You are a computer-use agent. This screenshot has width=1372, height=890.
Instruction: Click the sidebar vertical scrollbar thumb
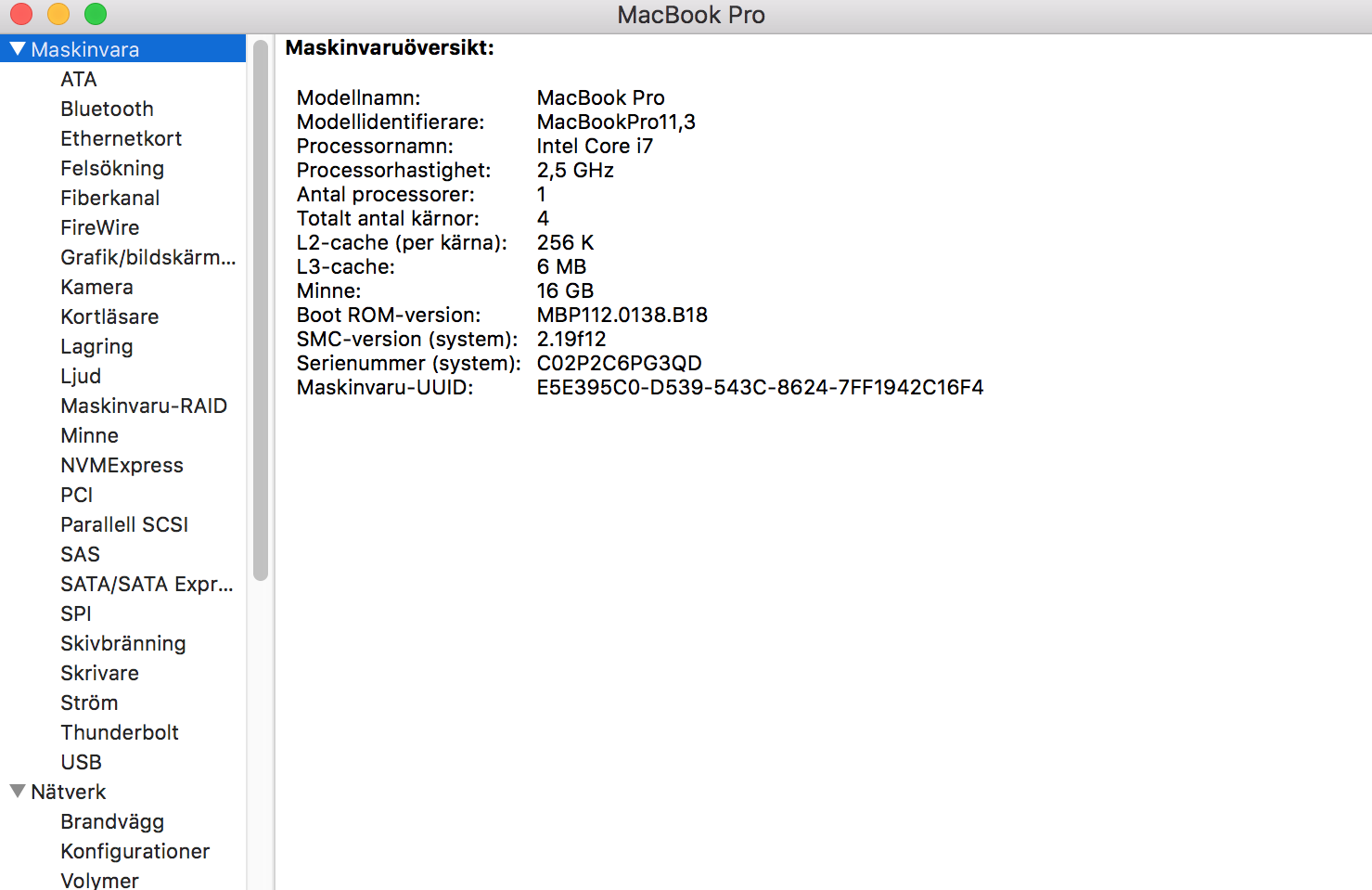(x=261, y=310)
